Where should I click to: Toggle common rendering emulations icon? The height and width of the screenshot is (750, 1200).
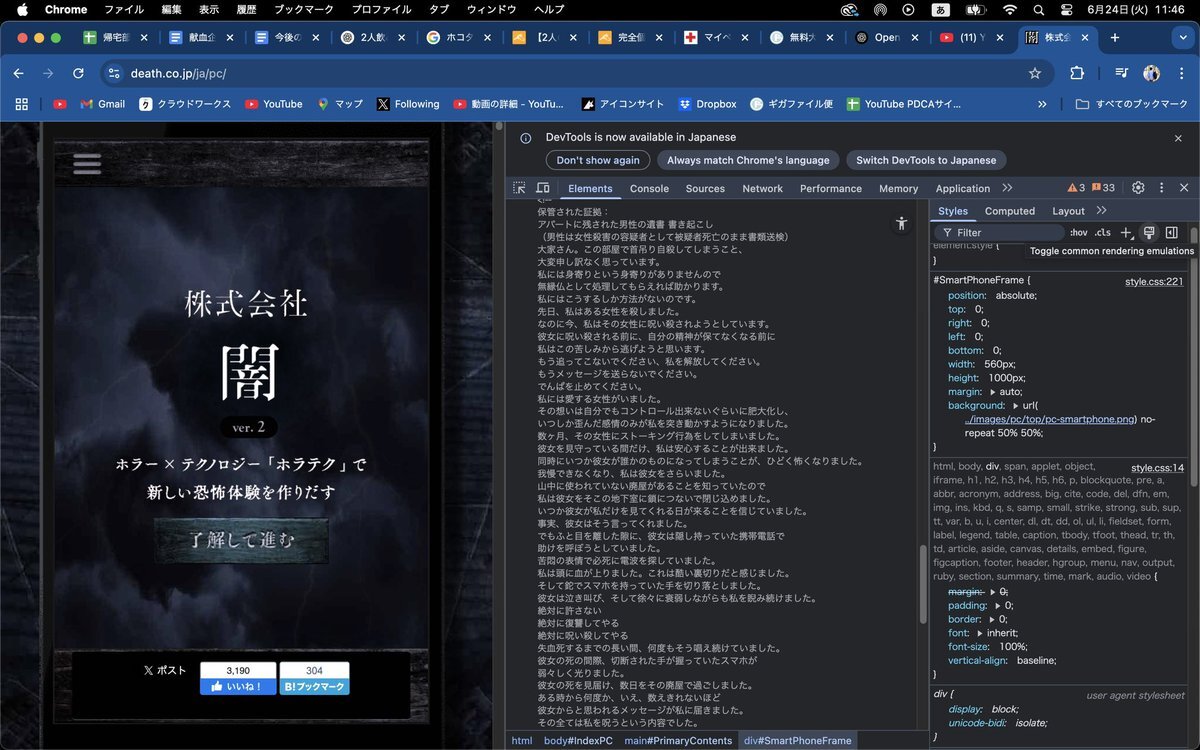click(1149, 232)
